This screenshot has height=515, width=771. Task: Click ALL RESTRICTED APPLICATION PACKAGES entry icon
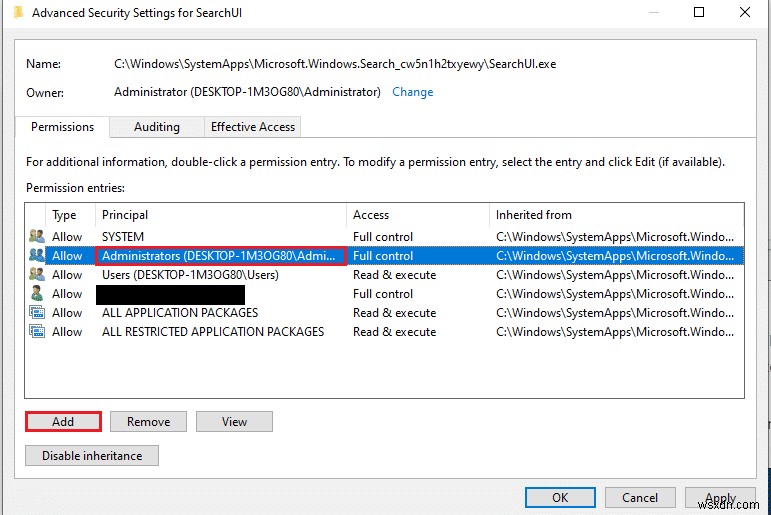coord(37,332)
